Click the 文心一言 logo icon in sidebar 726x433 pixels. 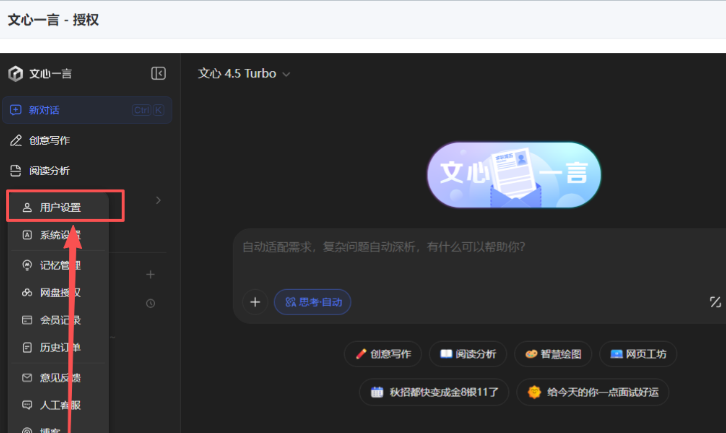point(15,74)
